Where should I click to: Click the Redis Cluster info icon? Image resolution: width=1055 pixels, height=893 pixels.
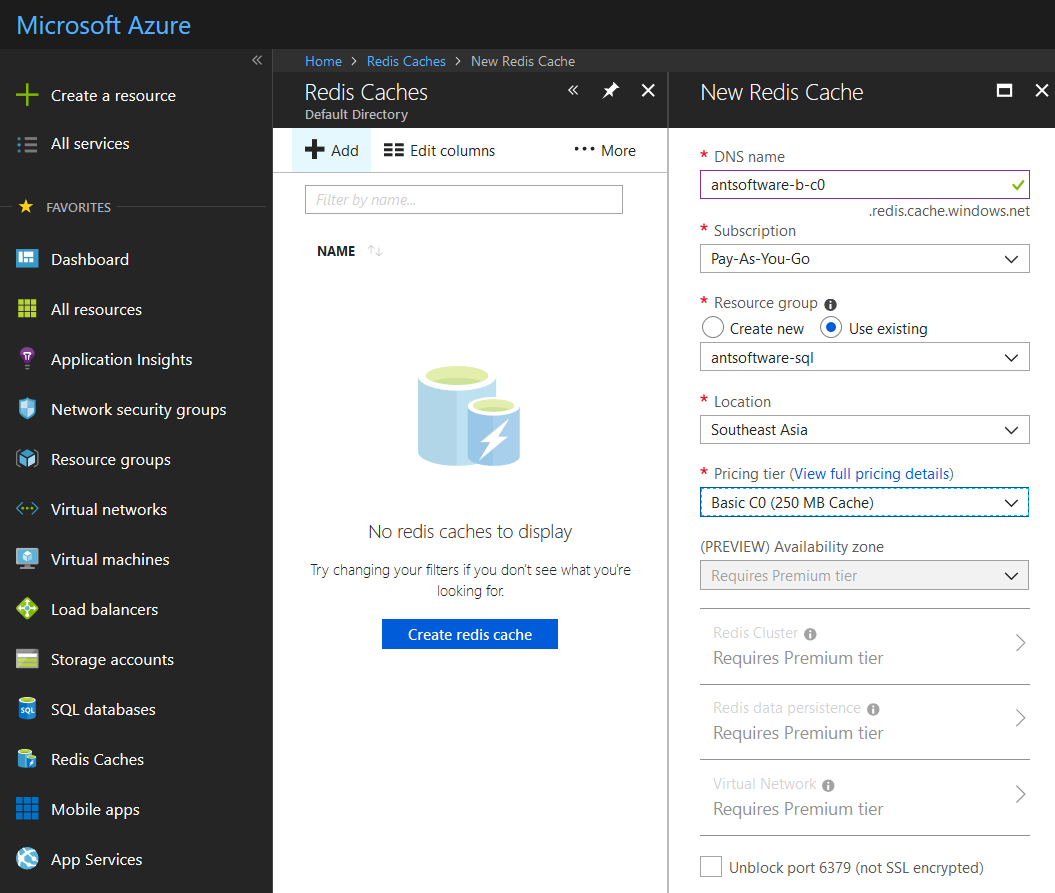coord(810,634)
